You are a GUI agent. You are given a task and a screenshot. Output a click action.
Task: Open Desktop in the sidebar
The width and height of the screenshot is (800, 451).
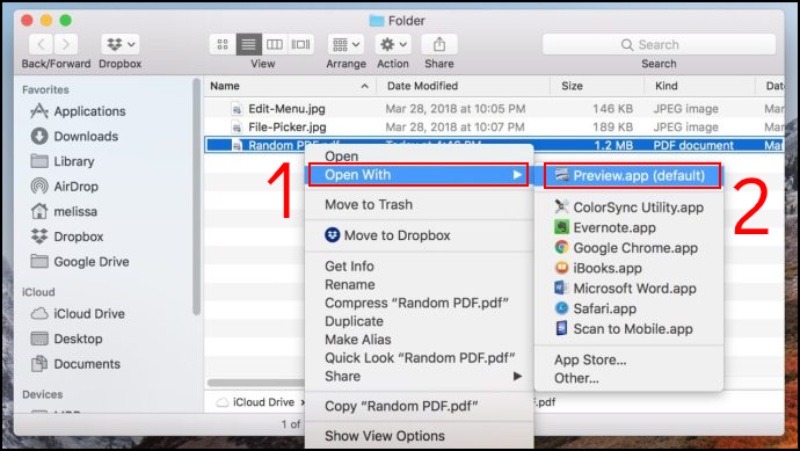click(x=66, y=339)
